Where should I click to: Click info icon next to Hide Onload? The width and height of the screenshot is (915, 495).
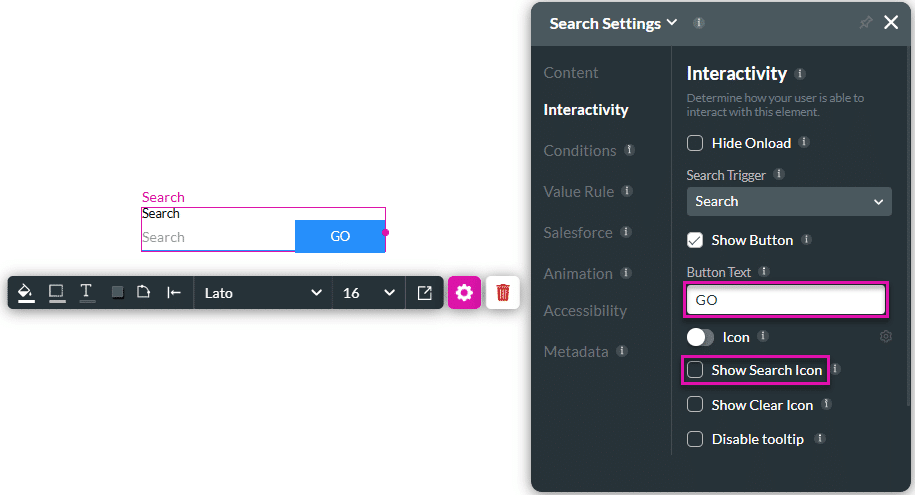[804, 142]
